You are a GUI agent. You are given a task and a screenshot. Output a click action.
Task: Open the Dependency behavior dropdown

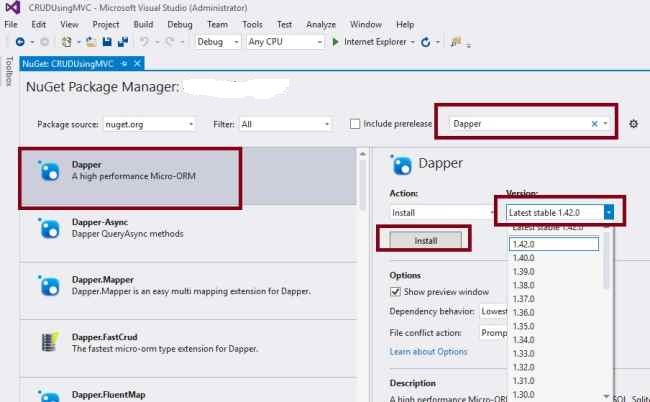click(494, 311)
